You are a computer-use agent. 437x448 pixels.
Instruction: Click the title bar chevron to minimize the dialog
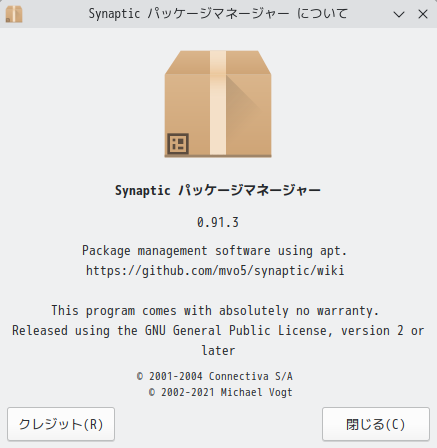point(399,14)
